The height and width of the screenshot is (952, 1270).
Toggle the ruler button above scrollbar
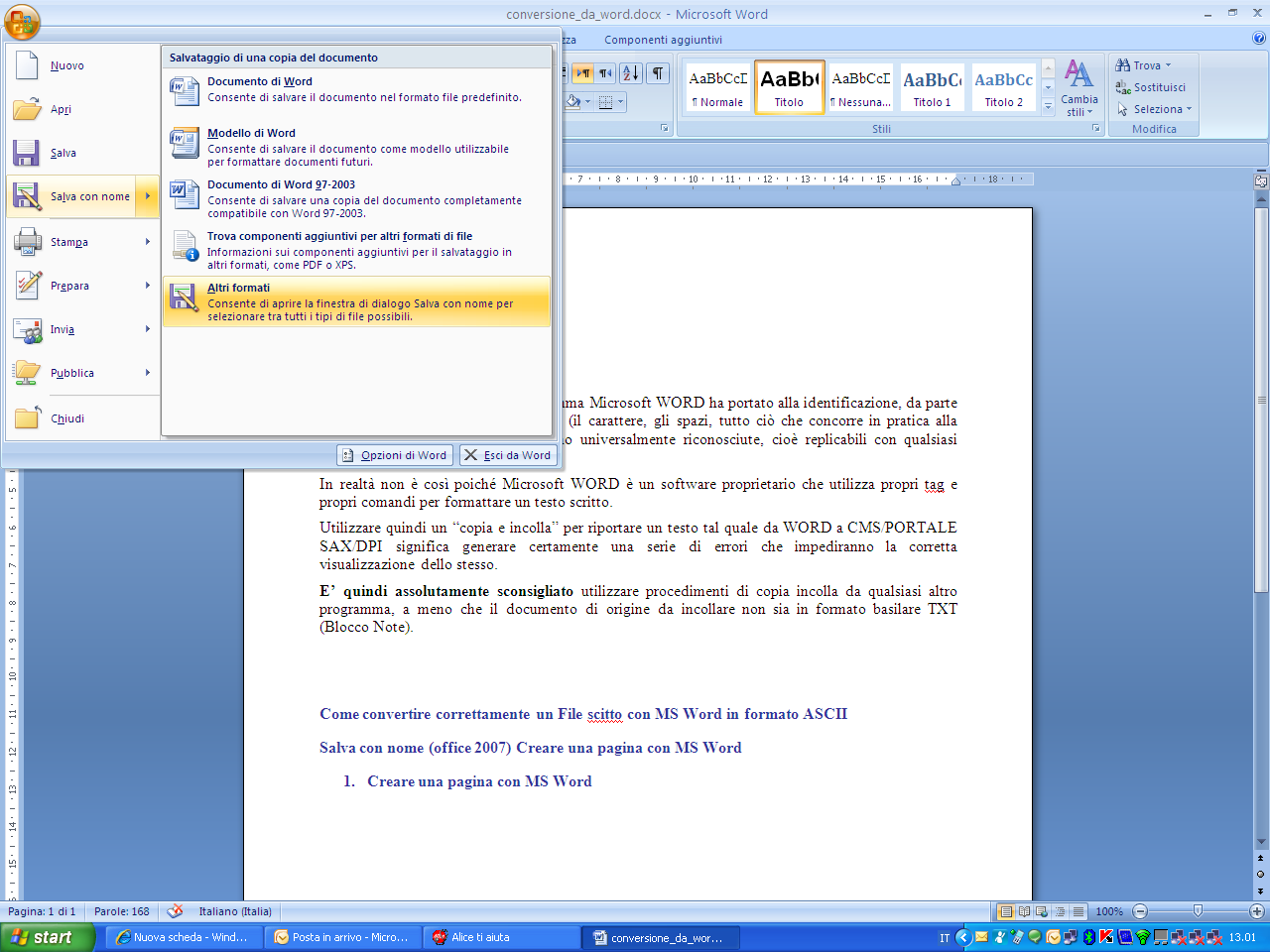pos(1261,181)
